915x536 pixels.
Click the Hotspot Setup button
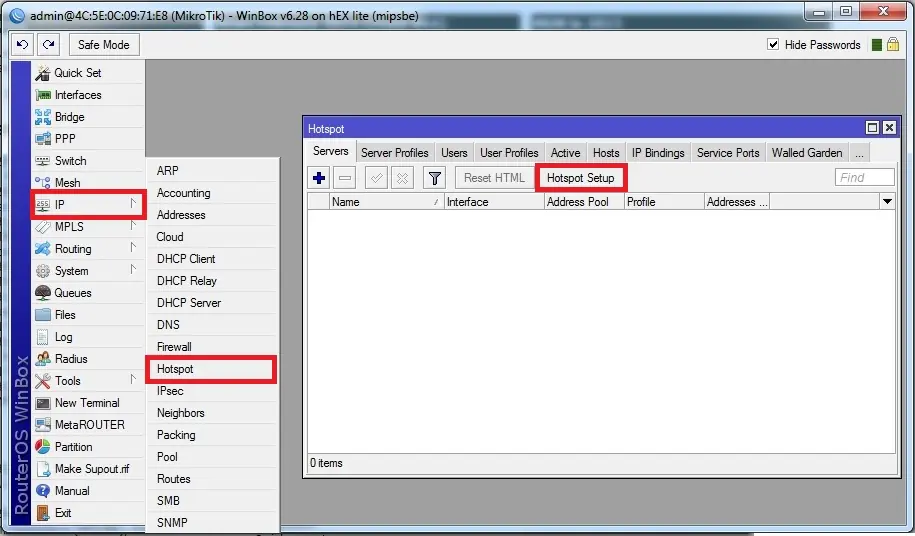(x=581, y=178)
